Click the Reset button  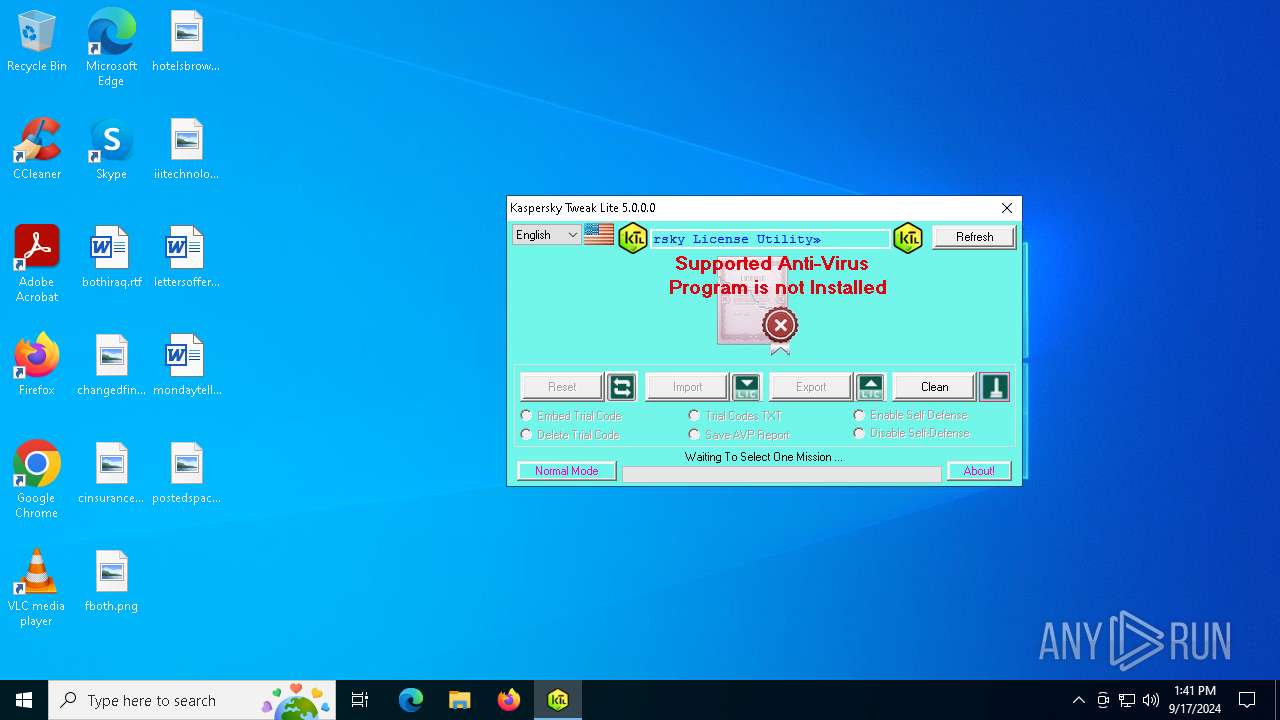pyautogui.click(x=562, y=387)
